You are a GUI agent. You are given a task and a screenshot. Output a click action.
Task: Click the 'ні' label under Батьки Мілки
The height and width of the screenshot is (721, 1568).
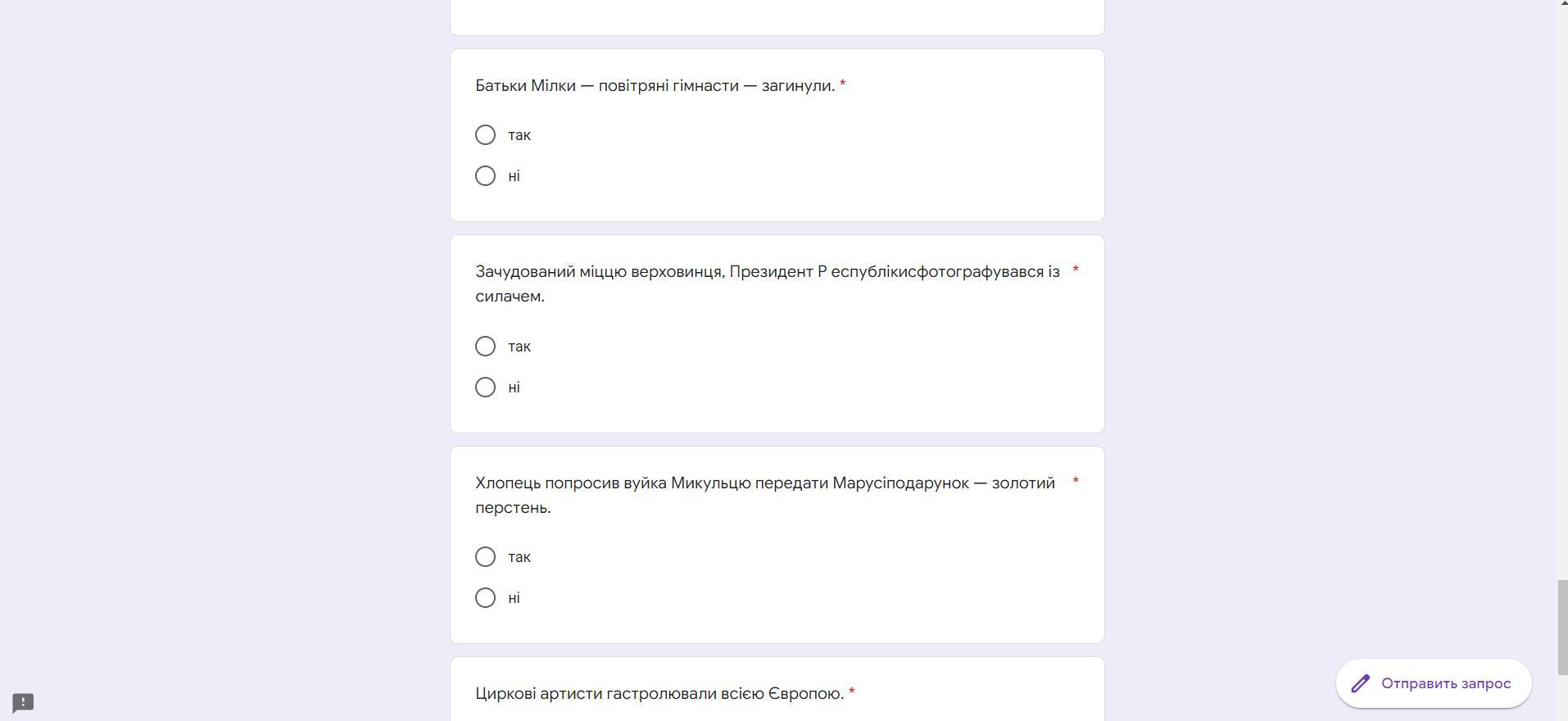[x=514, y=176]
